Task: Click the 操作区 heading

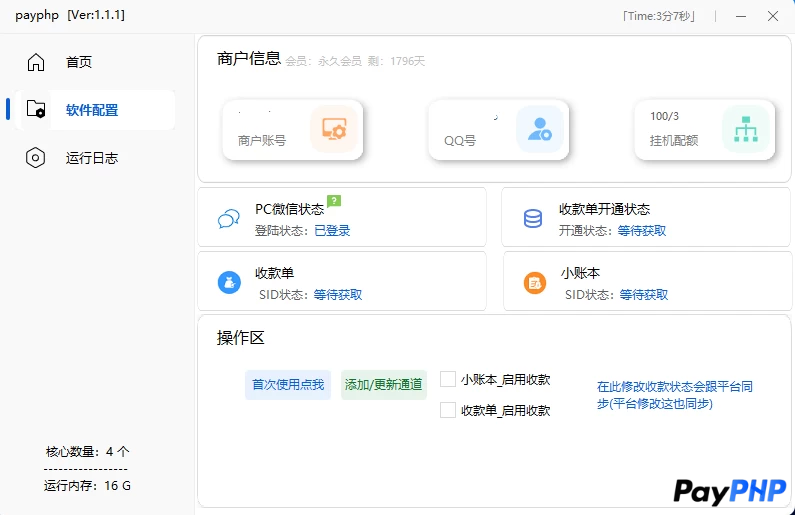Action: coord(241,338)
